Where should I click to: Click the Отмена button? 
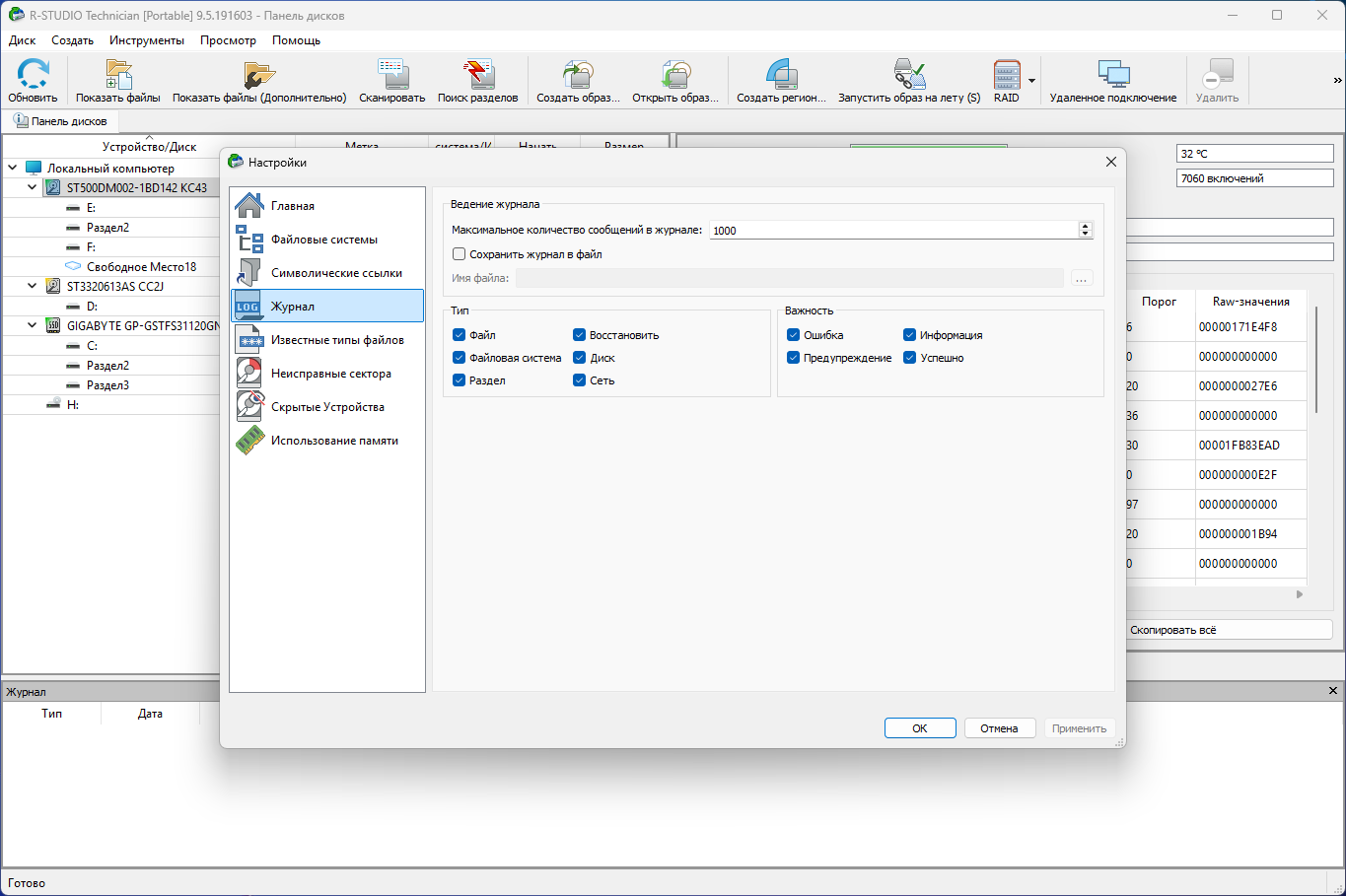pos(999,728)
